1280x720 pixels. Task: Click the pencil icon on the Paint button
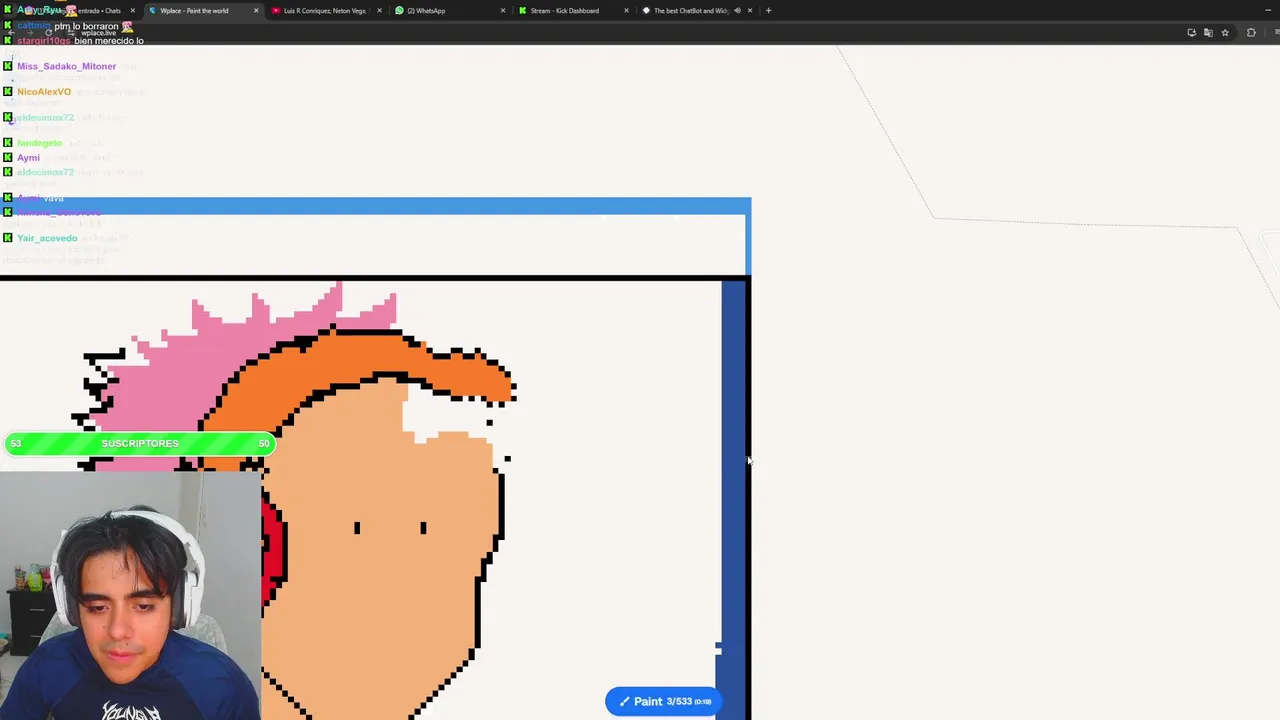point(624,701)
